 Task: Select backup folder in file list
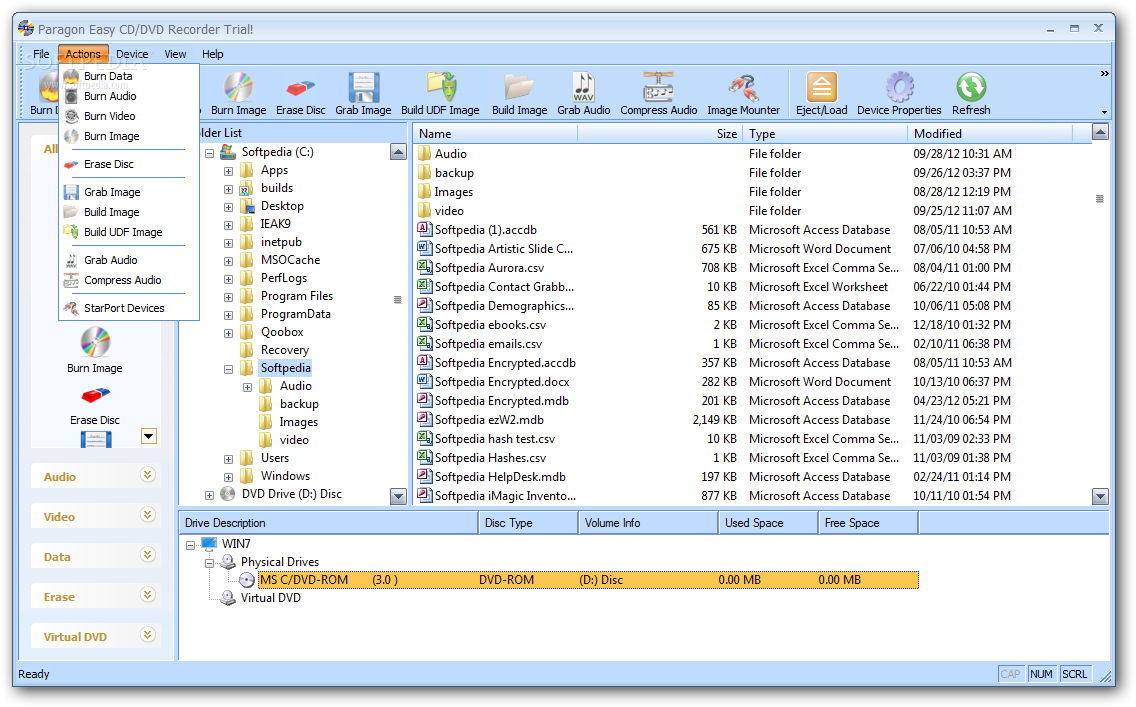coord(454,173)
